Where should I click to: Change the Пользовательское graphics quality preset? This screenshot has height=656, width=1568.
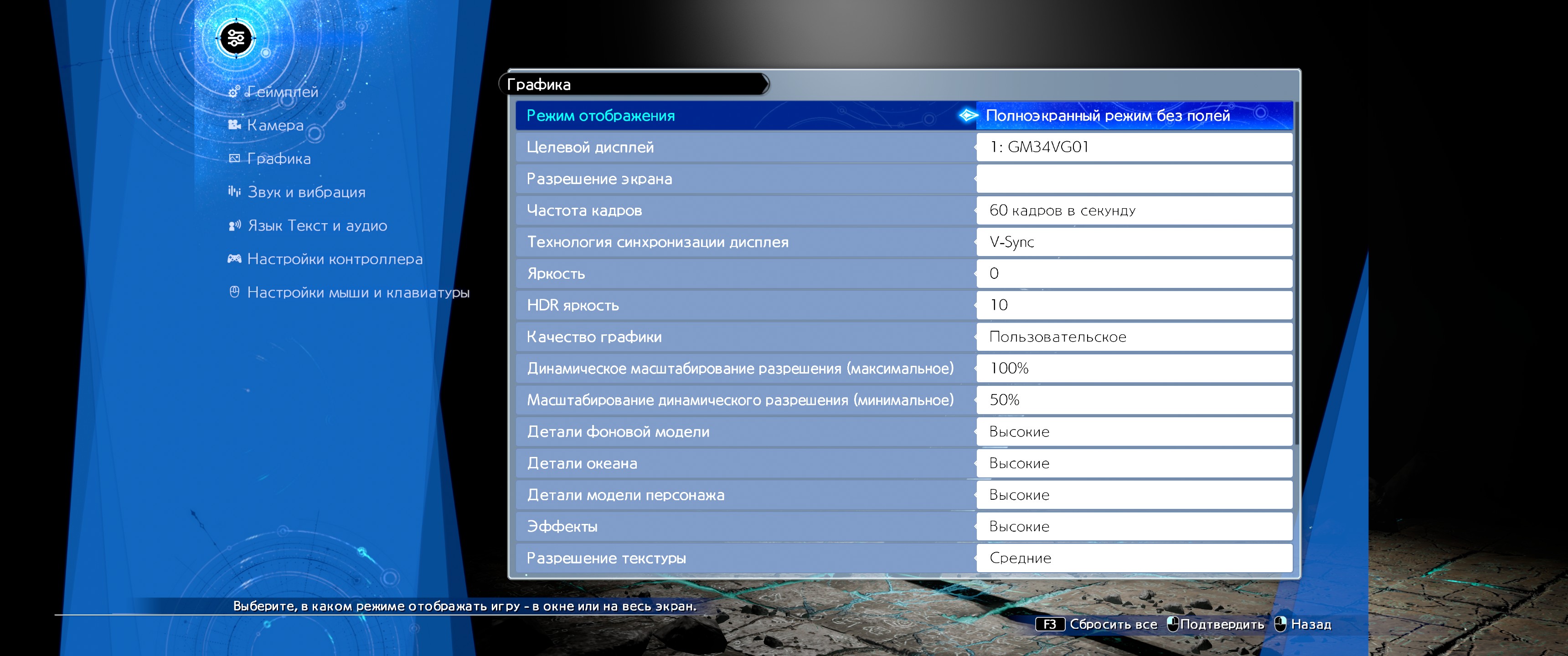pyautogui.click(x=1134, y=337)
